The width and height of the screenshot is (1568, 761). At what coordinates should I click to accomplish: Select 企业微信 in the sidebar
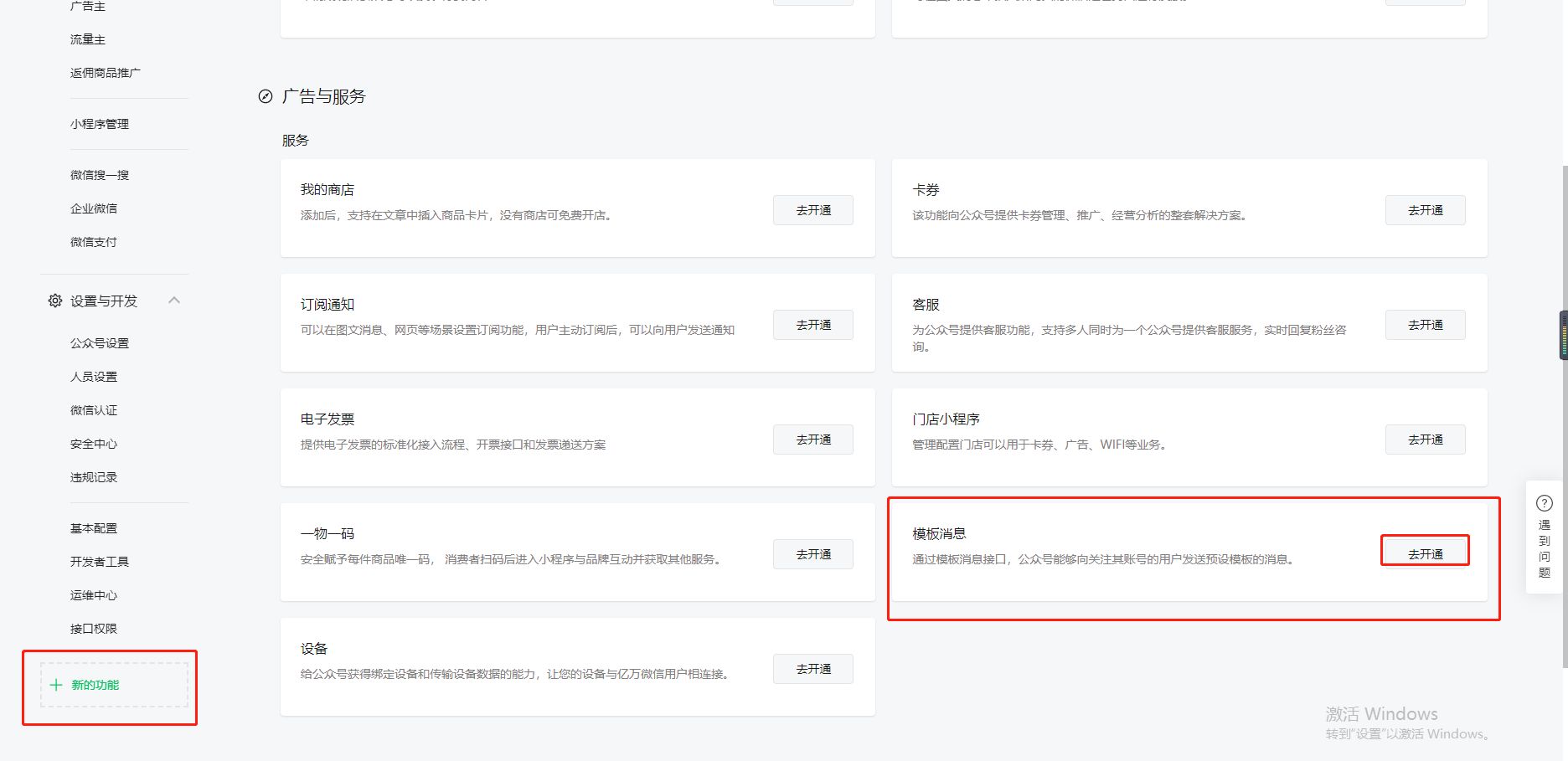[93, 208]
